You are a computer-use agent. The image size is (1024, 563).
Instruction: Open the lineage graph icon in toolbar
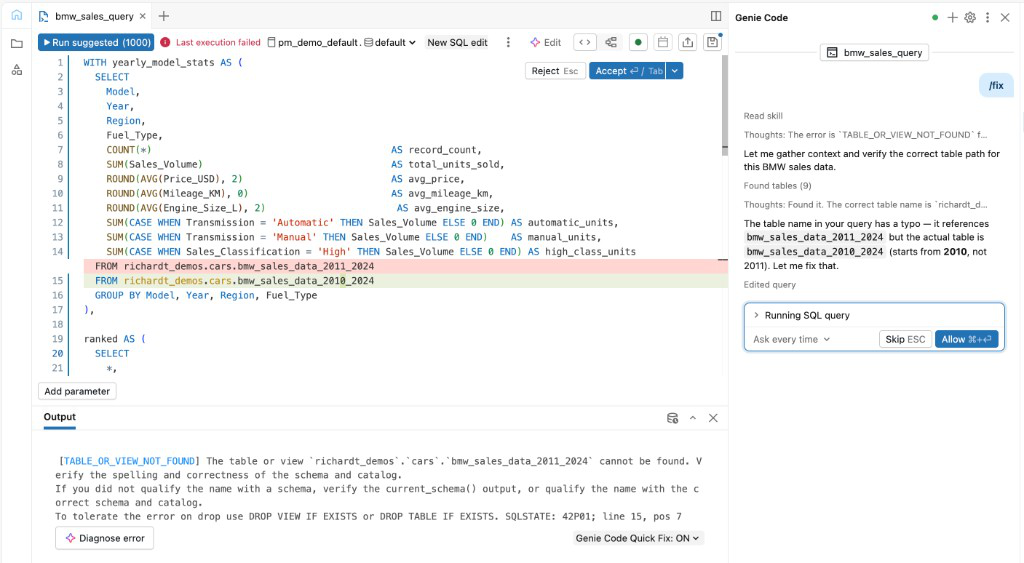click(611, 42)
